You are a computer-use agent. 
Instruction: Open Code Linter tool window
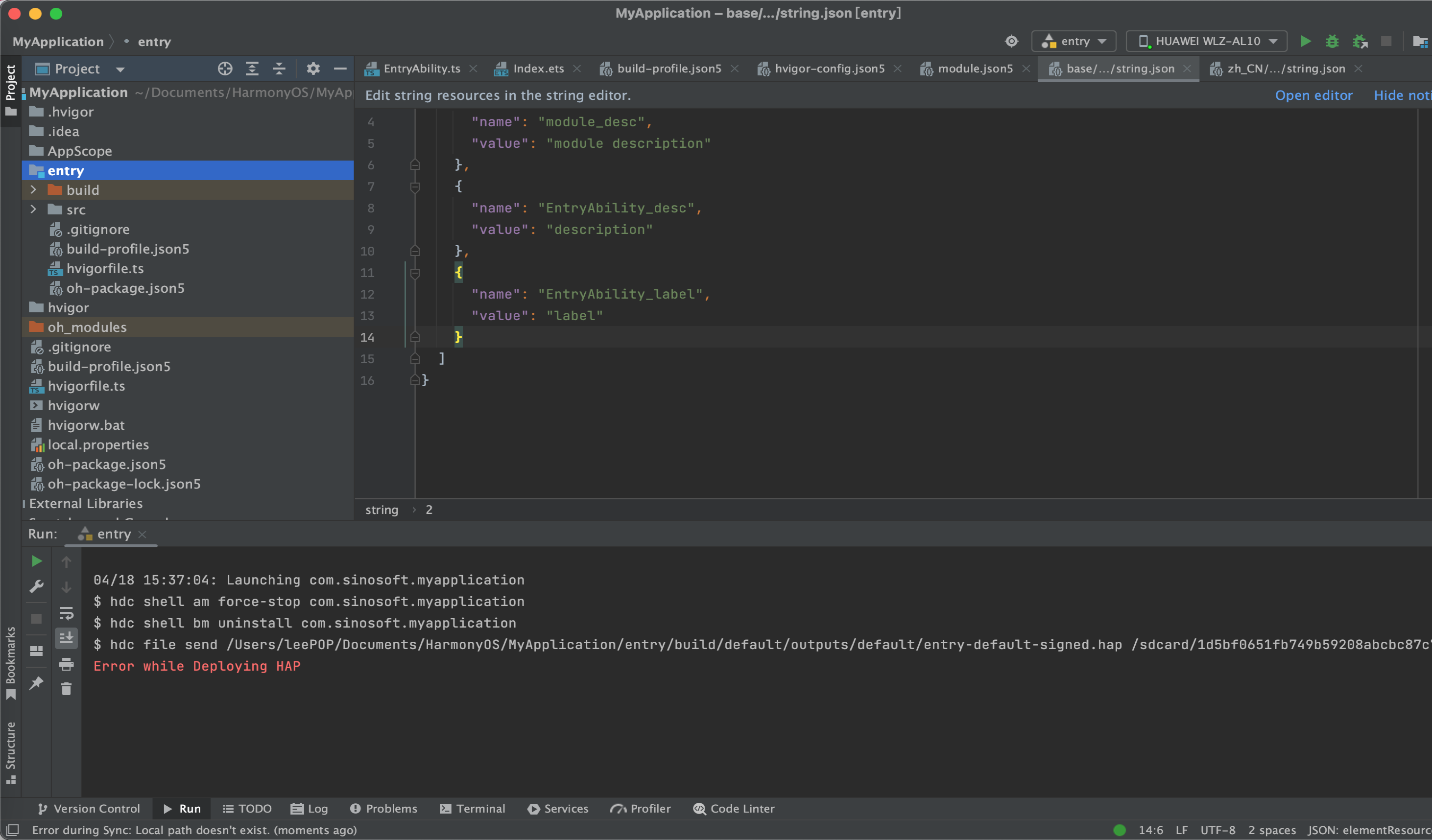pos(734,808)
